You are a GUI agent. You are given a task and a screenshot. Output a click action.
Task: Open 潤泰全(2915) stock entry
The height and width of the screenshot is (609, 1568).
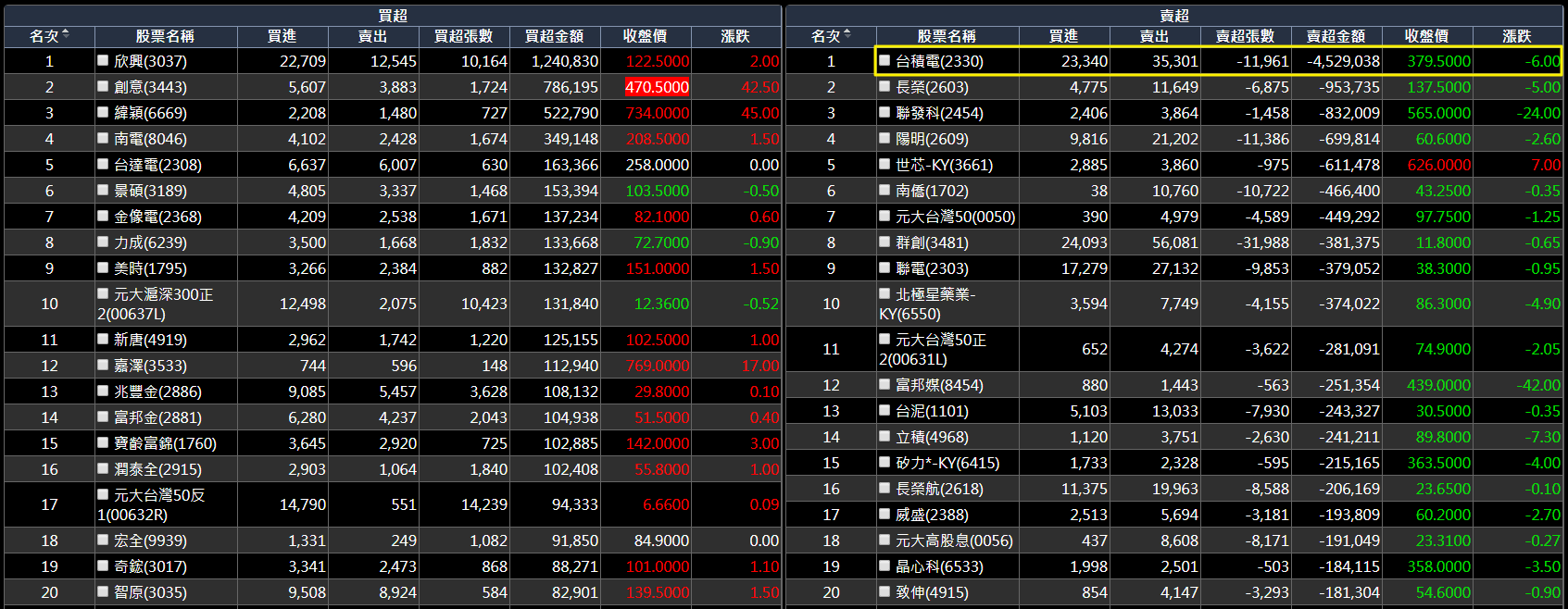click(157, 469)
